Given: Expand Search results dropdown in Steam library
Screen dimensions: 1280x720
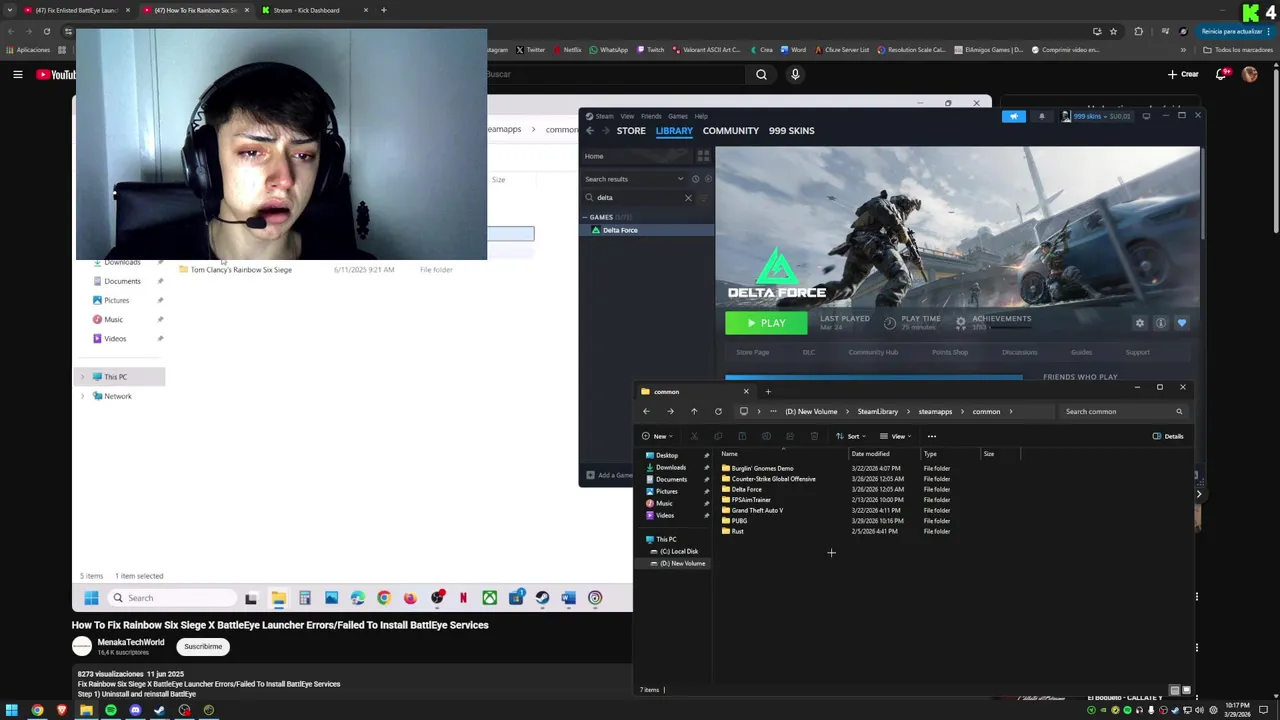Looking at the screenshot, I should (x=681, y=179).
